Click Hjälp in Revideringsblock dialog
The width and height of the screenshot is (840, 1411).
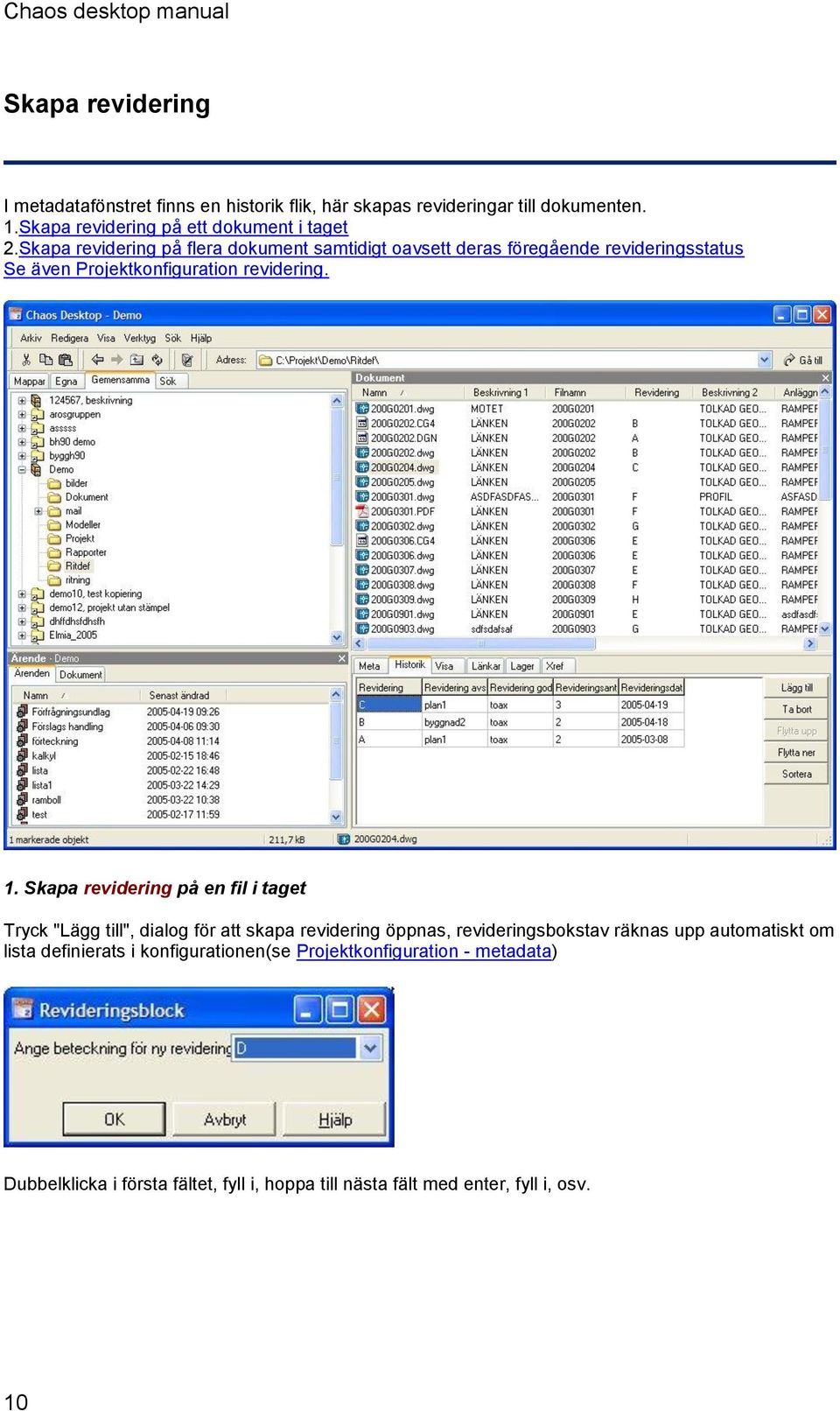tap(335, 1119)
